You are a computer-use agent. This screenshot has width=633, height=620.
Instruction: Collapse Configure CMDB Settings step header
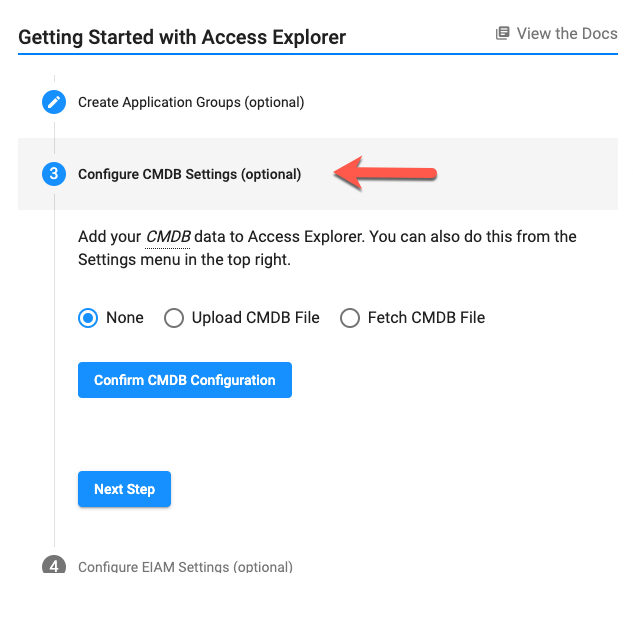tap(318, 174)
